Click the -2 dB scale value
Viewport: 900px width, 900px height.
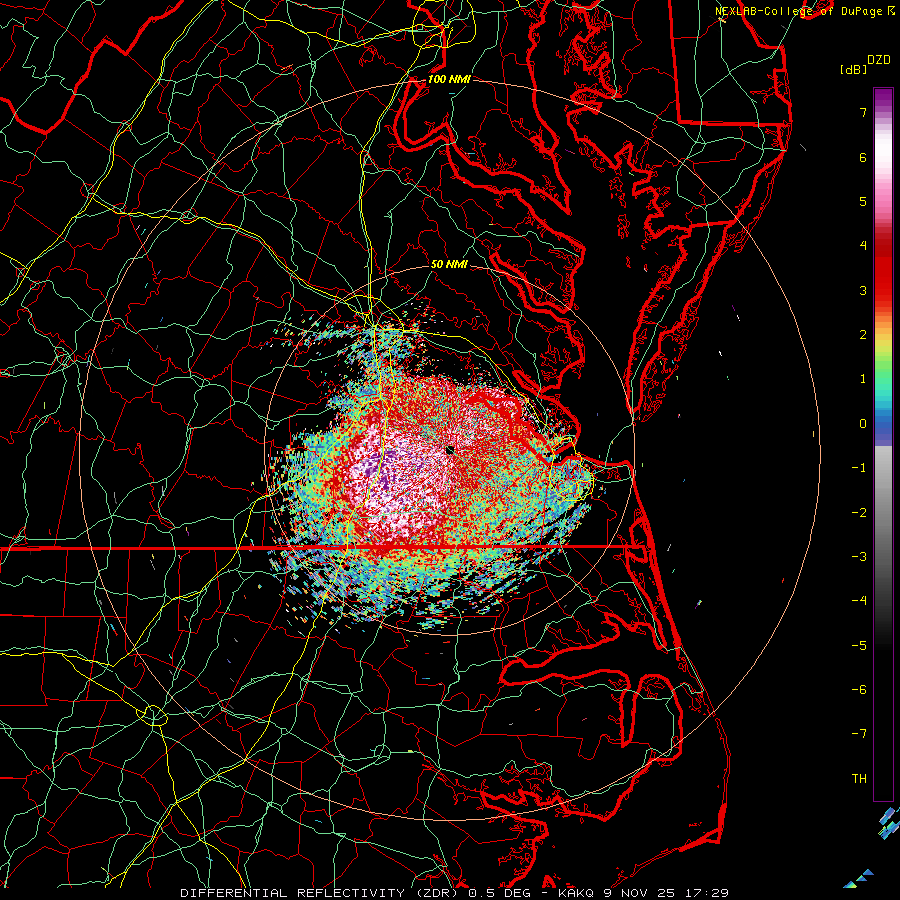tap(859, 513)
